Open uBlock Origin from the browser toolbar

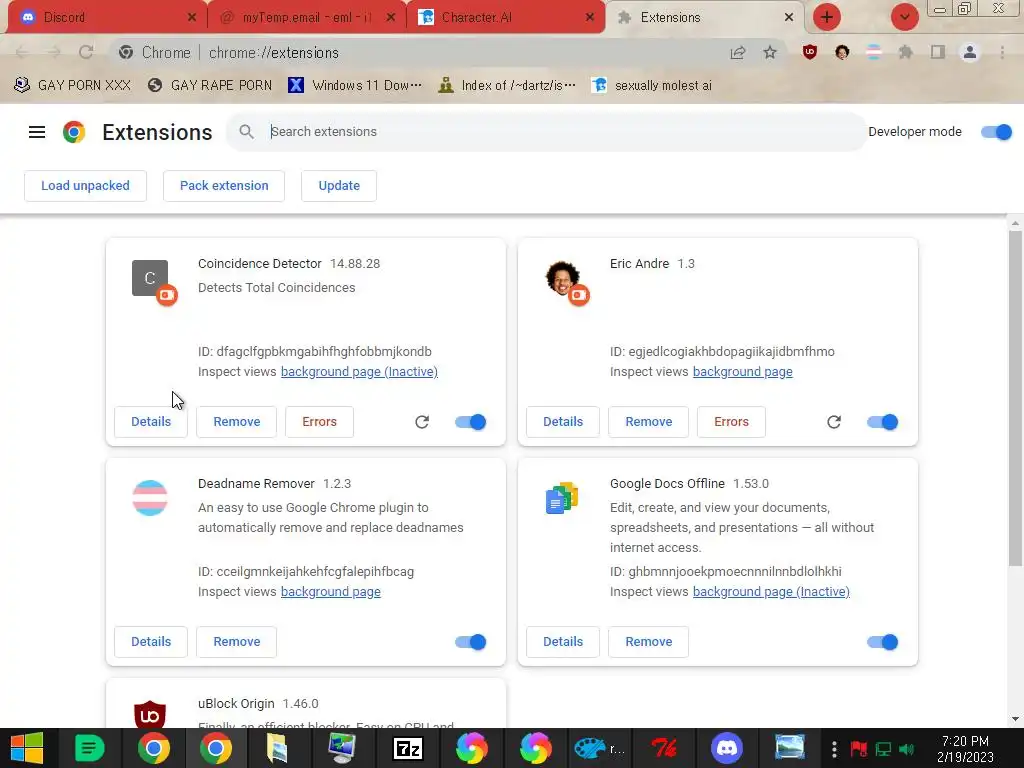[x=810, y=52]
